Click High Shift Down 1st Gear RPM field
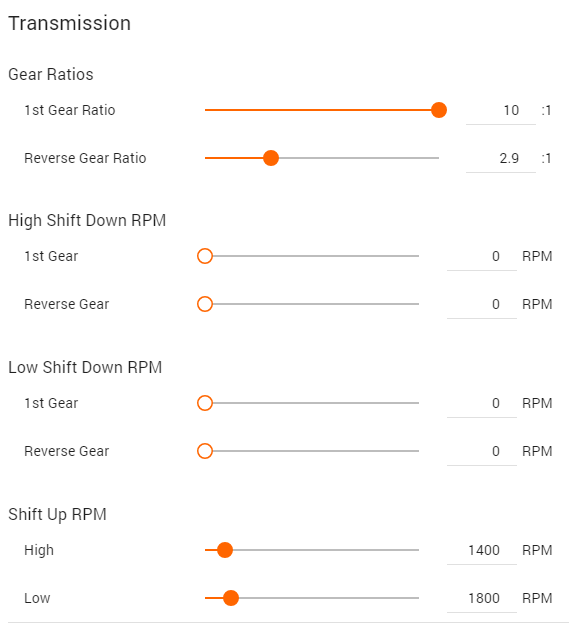Screen dimensions: 572x624 pos(482,257)
